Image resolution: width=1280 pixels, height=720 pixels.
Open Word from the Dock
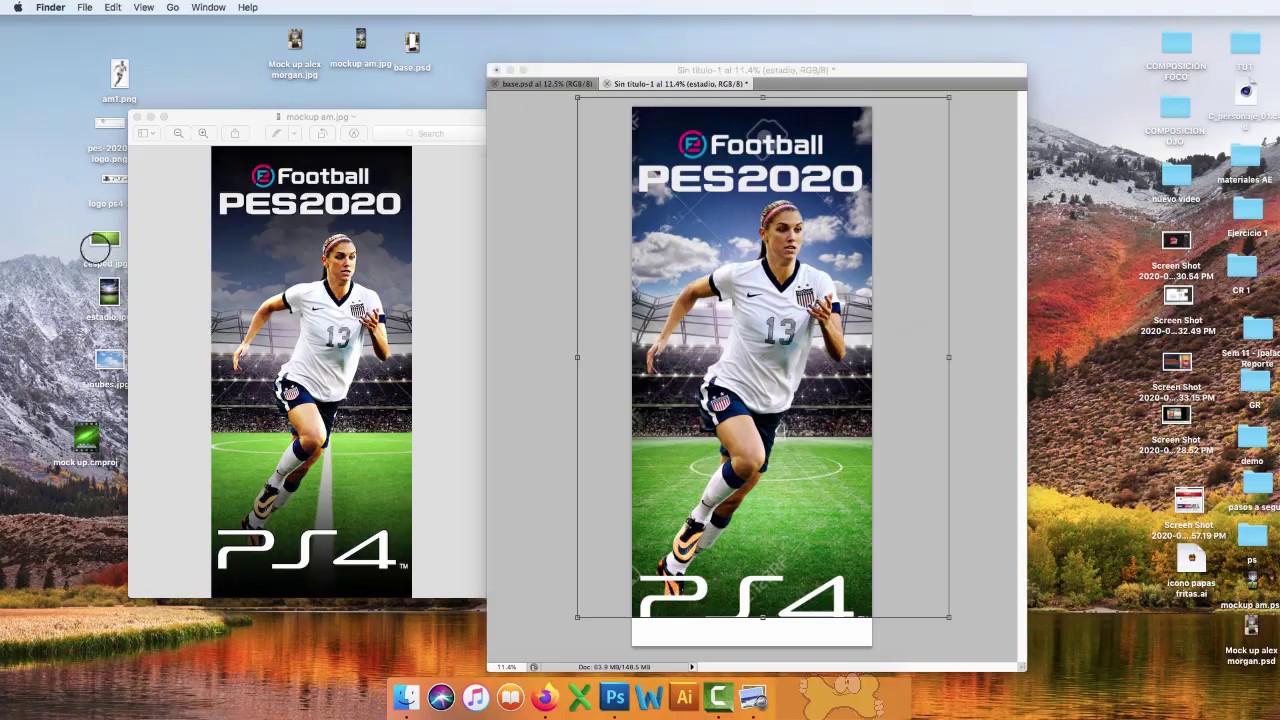click(x=649, y=697)
